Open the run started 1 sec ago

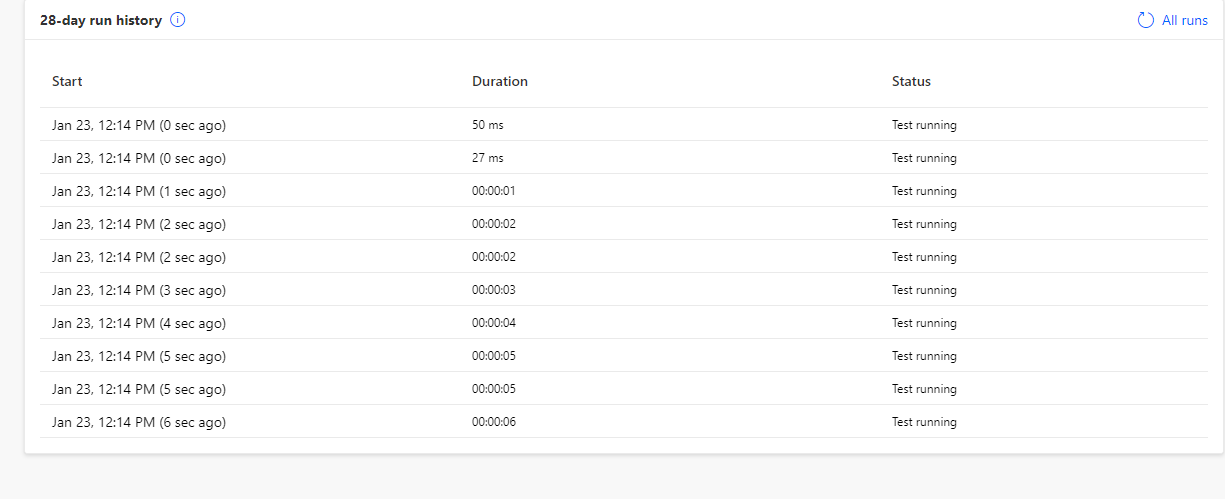tap(139, 191)
